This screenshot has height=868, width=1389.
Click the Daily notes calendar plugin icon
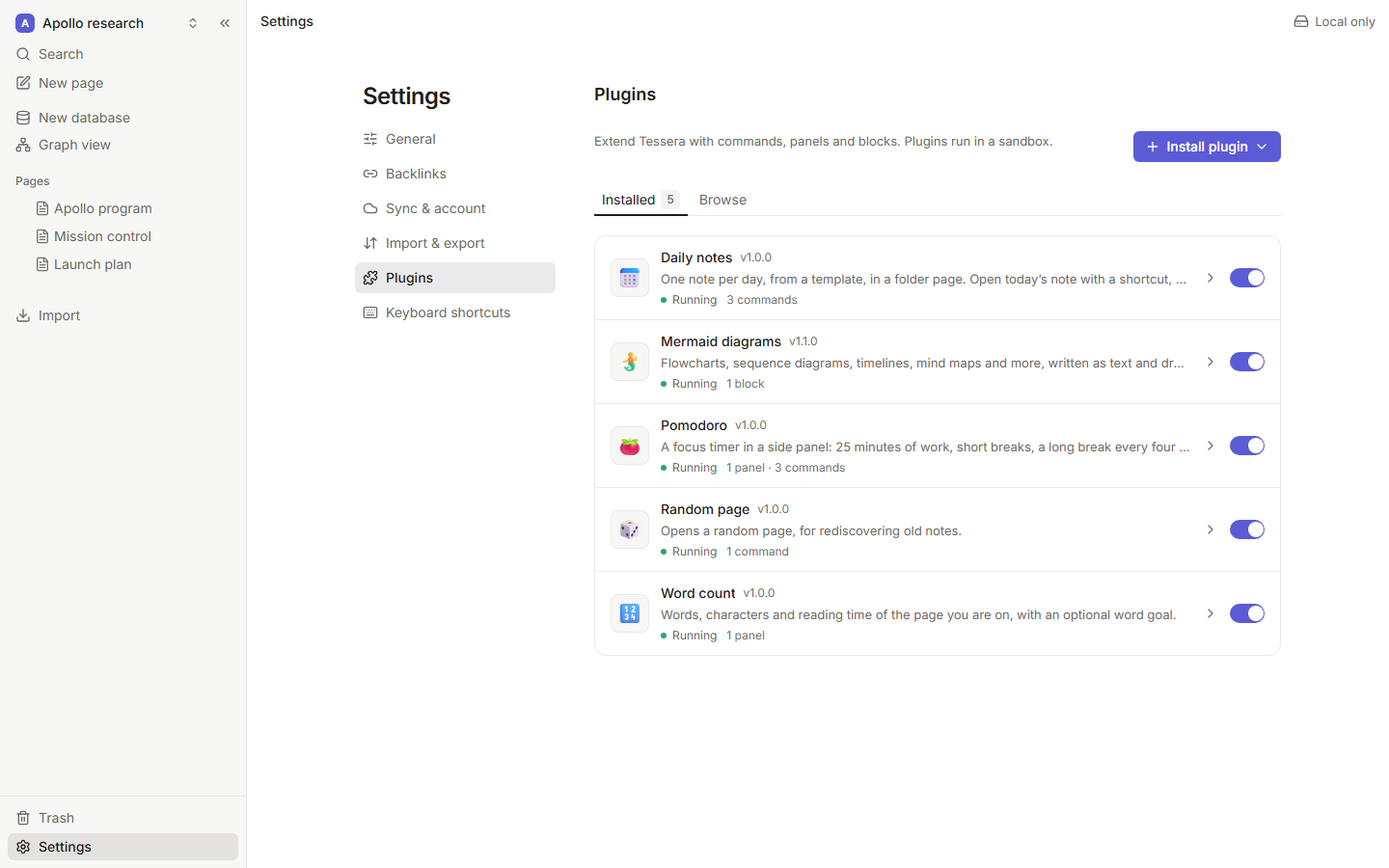(630, 278)
